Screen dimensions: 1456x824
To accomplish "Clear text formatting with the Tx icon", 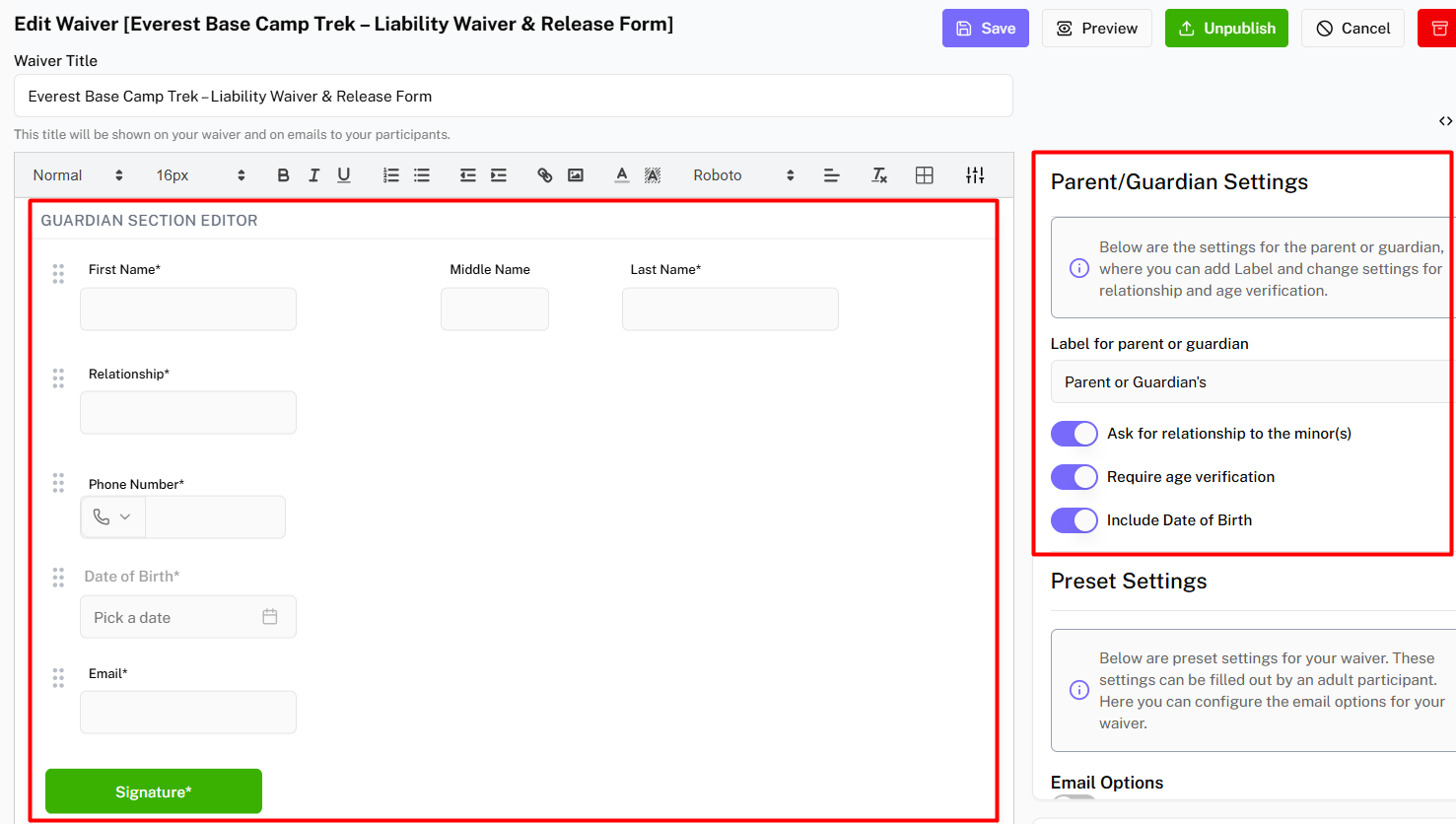I will tap(879, 175).
